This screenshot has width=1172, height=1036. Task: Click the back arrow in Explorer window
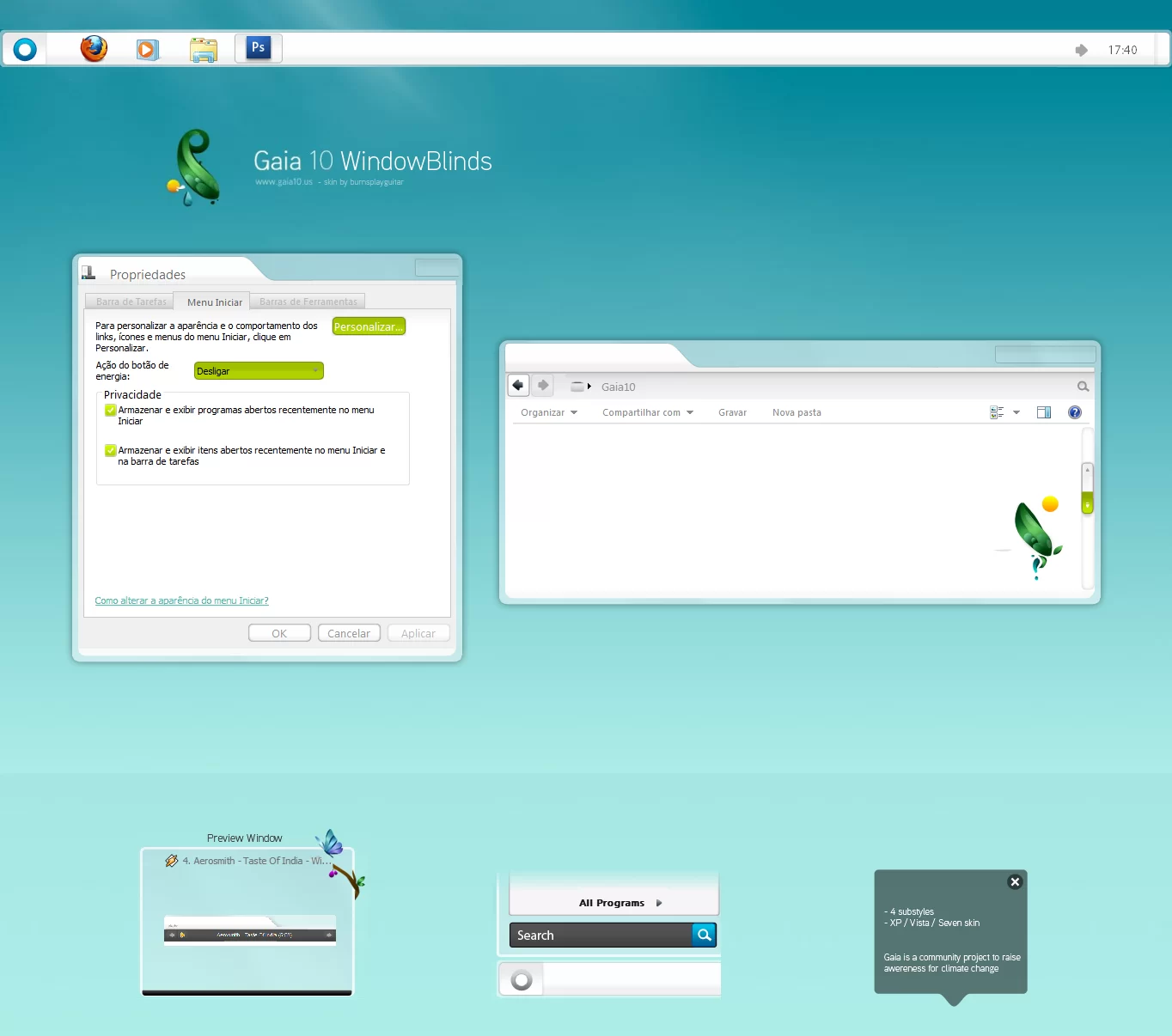[518, 386]
